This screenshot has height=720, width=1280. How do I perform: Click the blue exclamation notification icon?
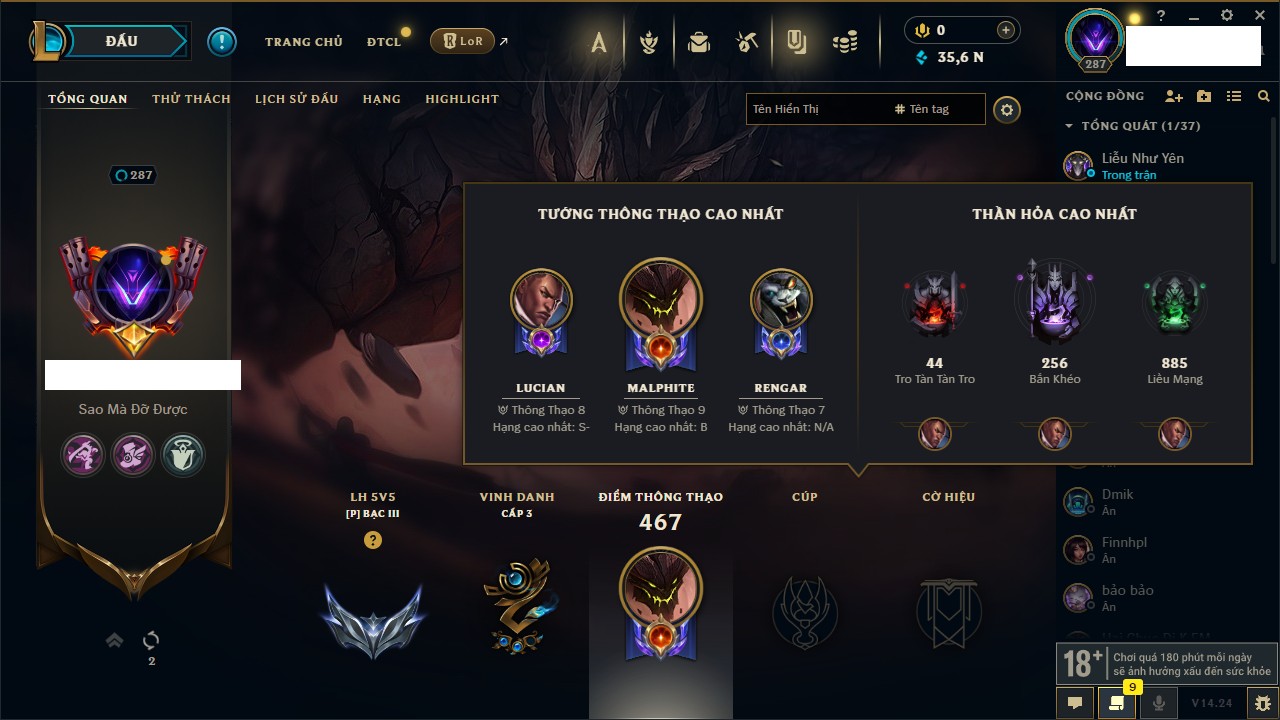pos(222,42)
